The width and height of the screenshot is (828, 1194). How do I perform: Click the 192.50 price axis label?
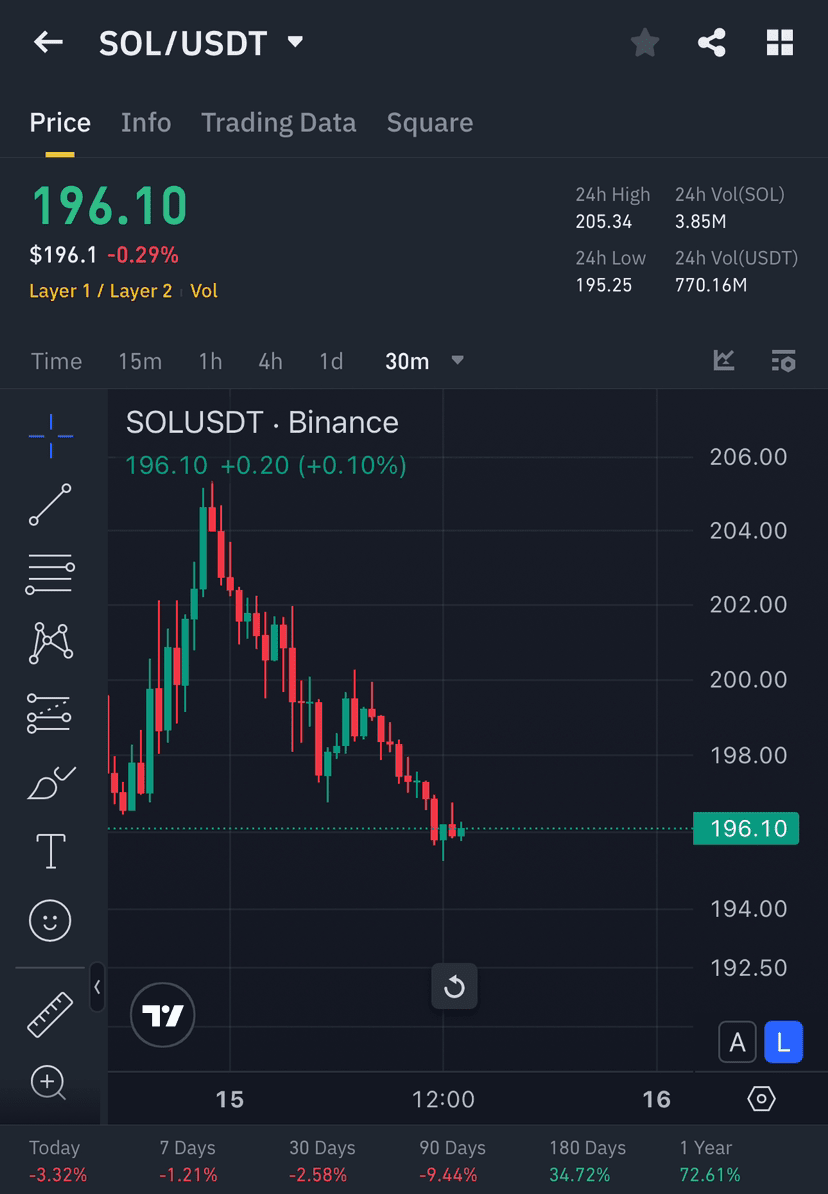[x=748, y=968]
